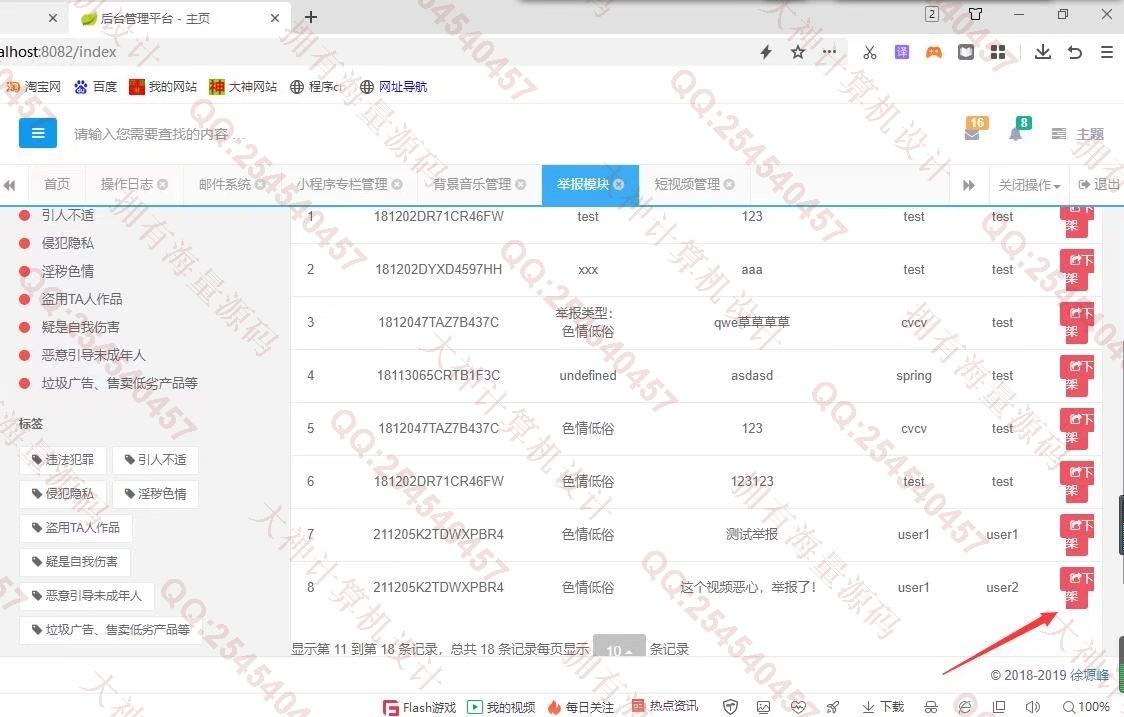Screen dimensions: 1124x717
Task: Click the 垃圾广告、售卖低劣产品等 tag button
Action: point(110,630)
